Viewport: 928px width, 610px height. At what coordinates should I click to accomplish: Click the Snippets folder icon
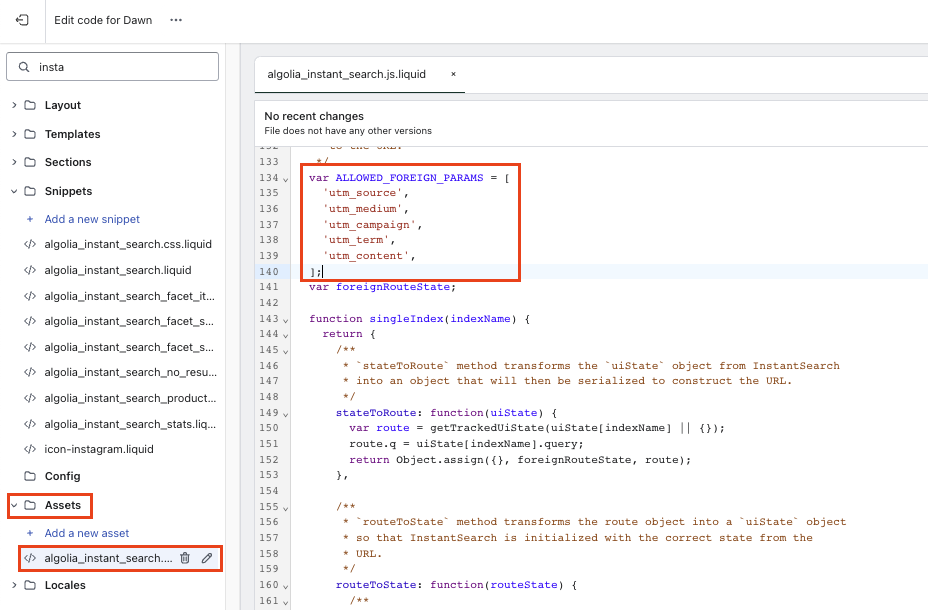click(x=30, y=191)
